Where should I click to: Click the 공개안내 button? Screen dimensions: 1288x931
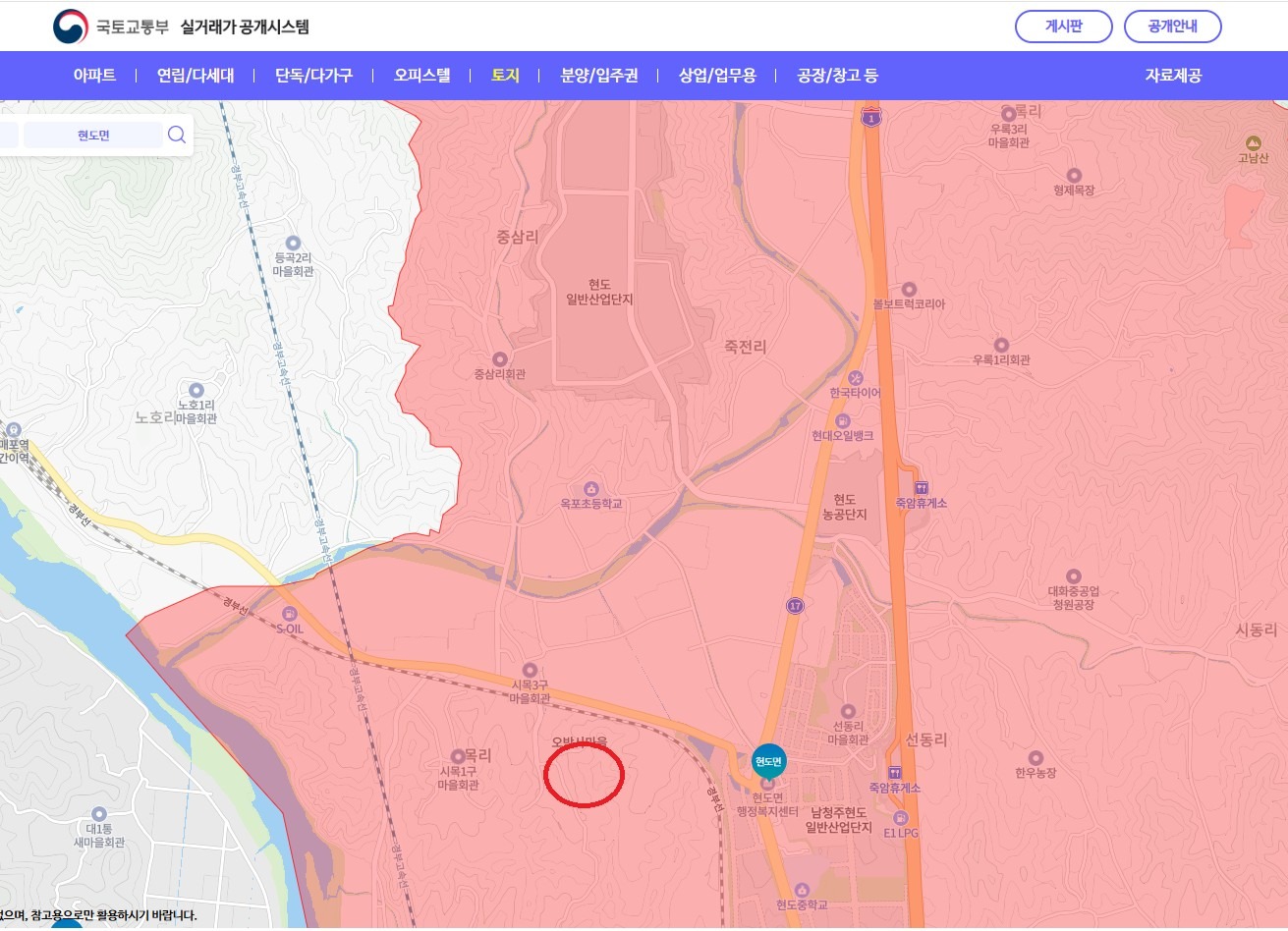pyautogui.click(x=1172, y=27)
